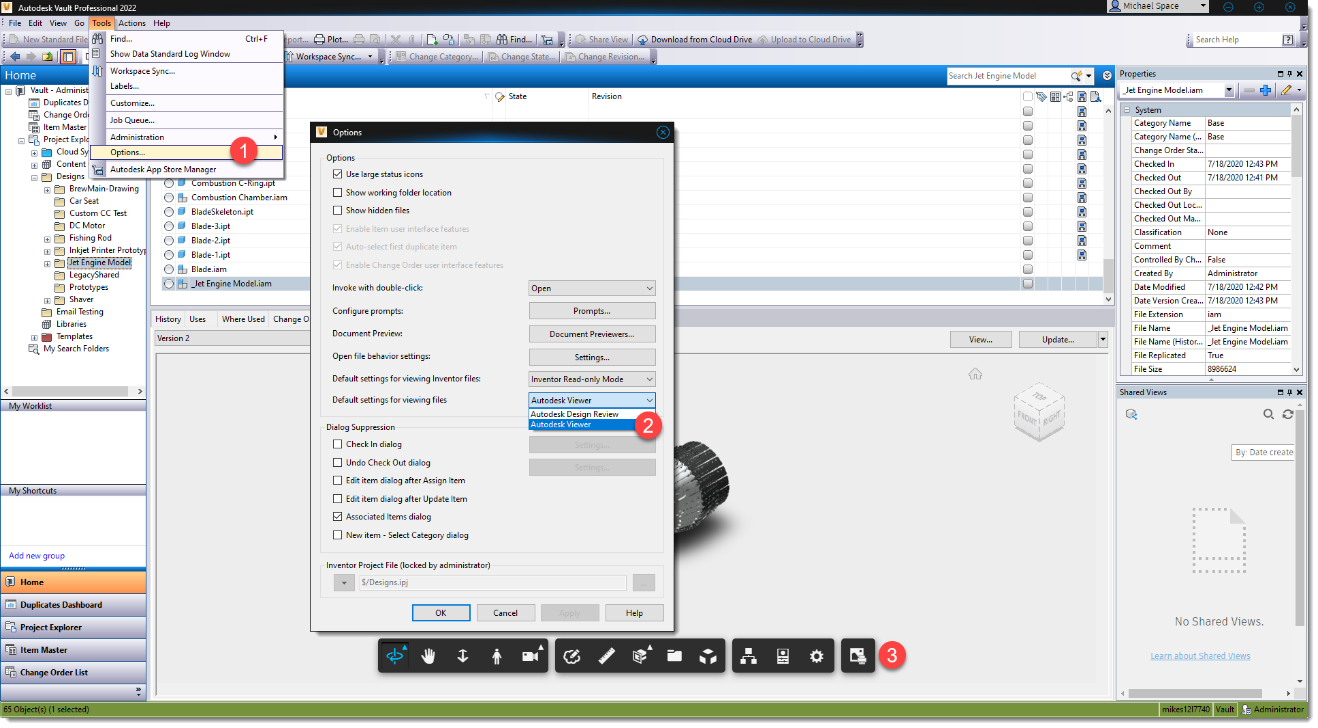Activate the Pan hand tool

tap(429, 656)
